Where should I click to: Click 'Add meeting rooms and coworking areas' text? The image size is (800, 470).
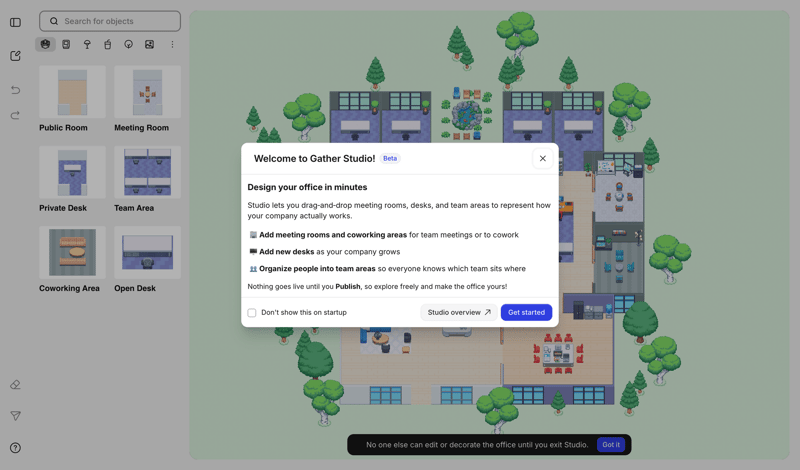[333, 235]
